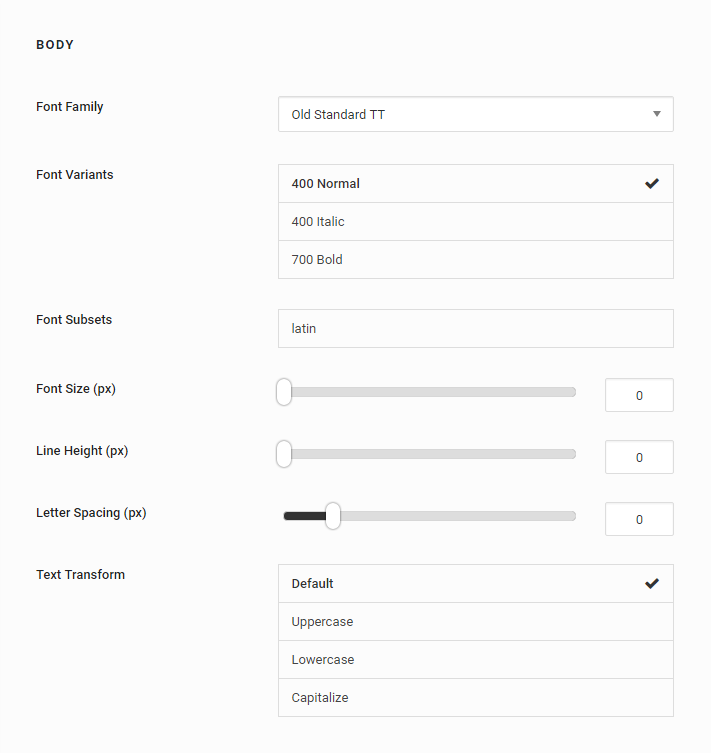Screen dimensions: 711x753
Task: Click the Letter Spacing slider handle
Action: (x=333, y=516)
